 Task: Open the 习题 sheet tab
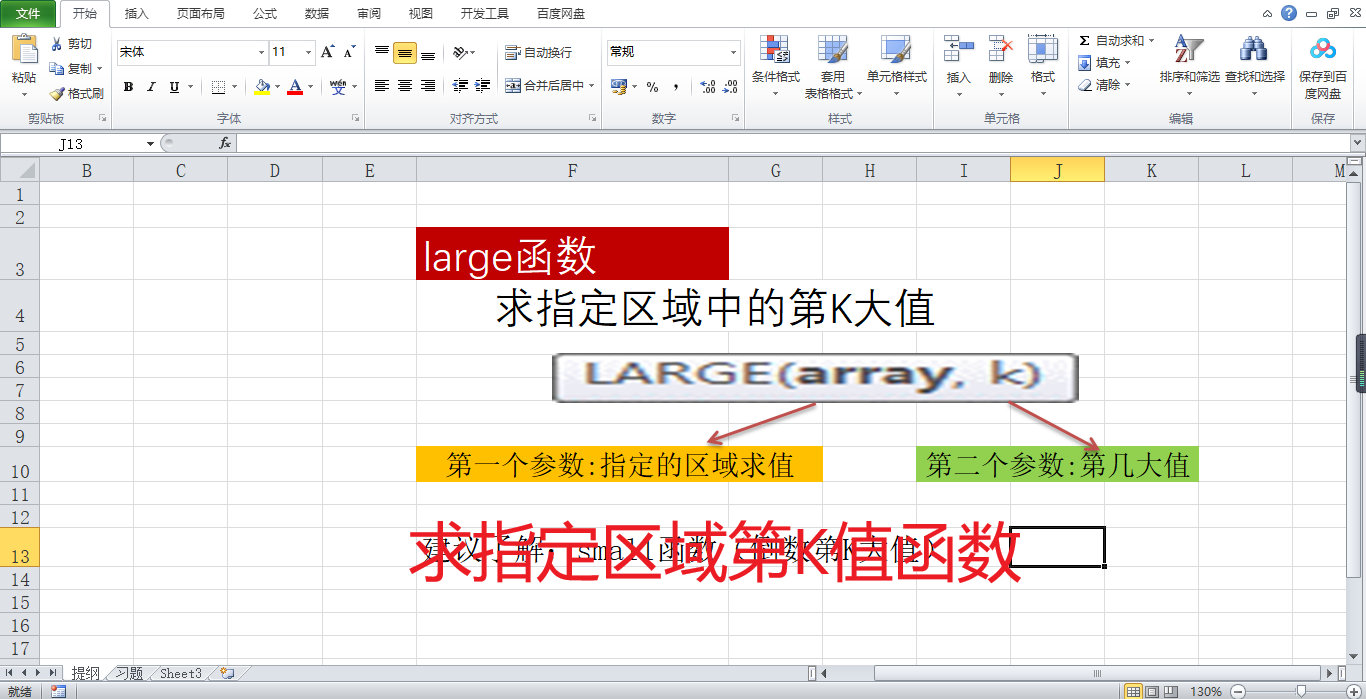point(129,674)
